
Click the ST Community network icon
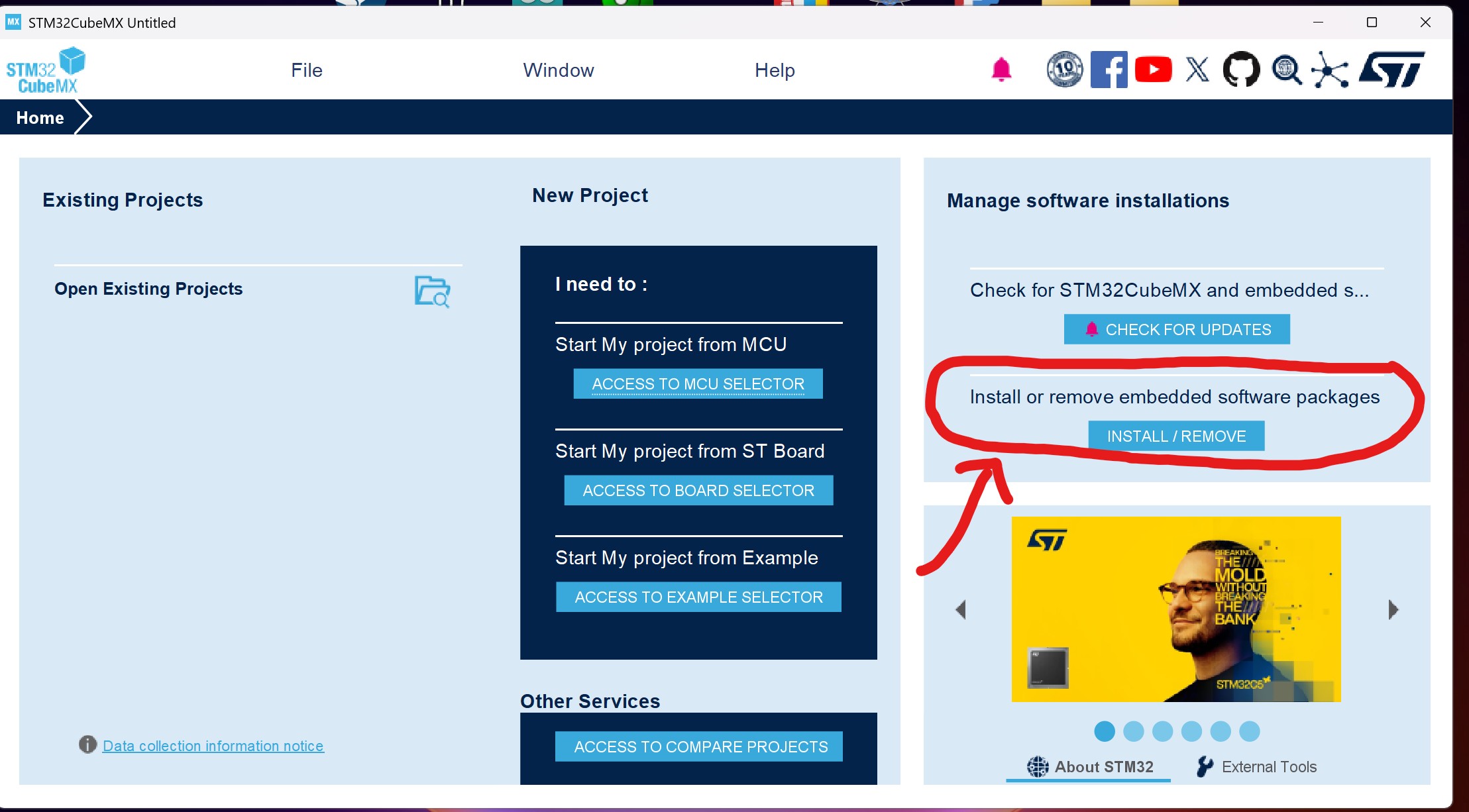(1329, 70)
